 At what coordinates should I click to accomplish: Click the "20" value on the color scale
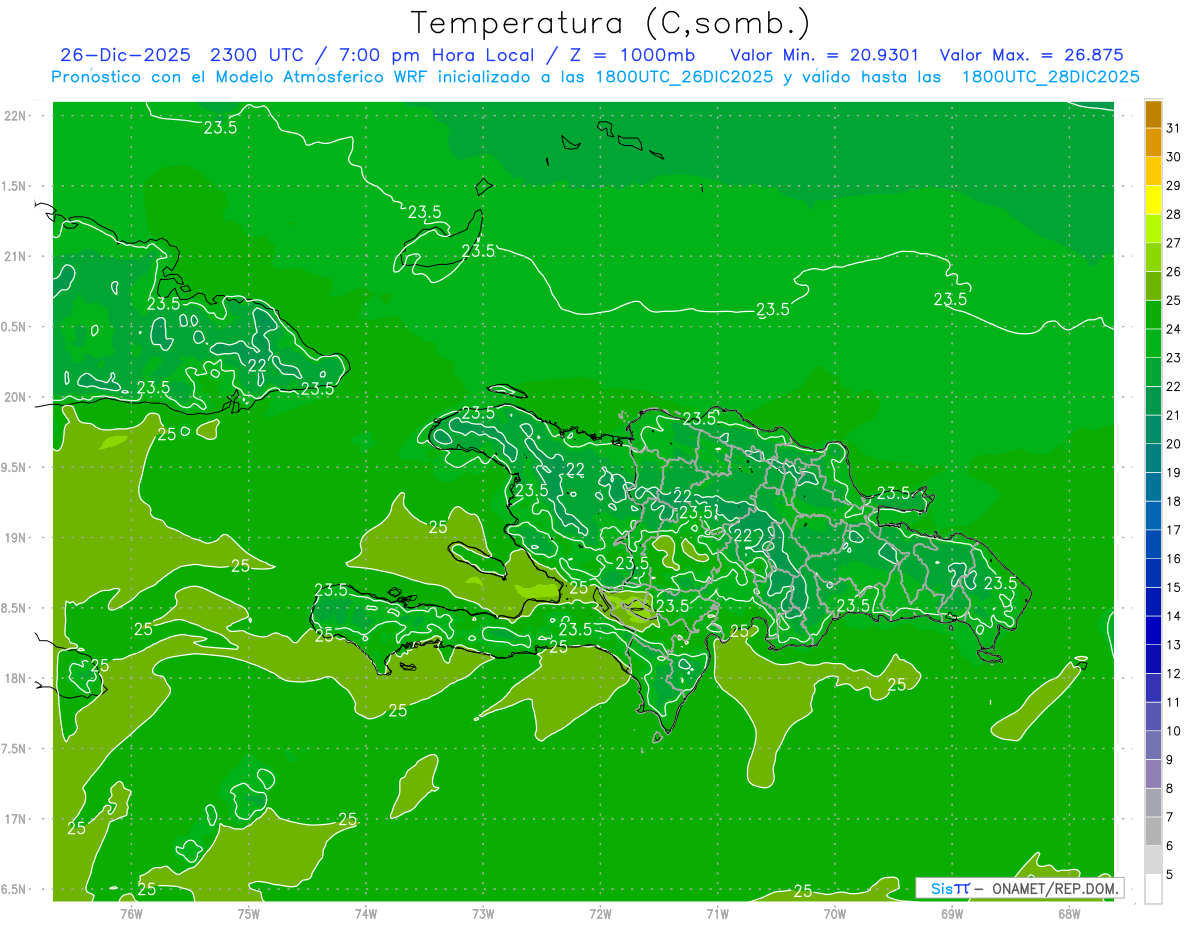(1174, 444)
